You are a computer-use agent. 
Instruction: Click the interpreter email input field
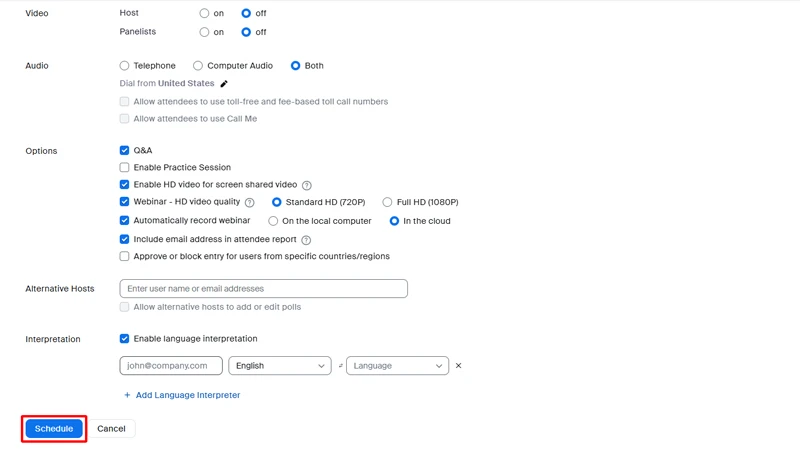coord(171,366)
